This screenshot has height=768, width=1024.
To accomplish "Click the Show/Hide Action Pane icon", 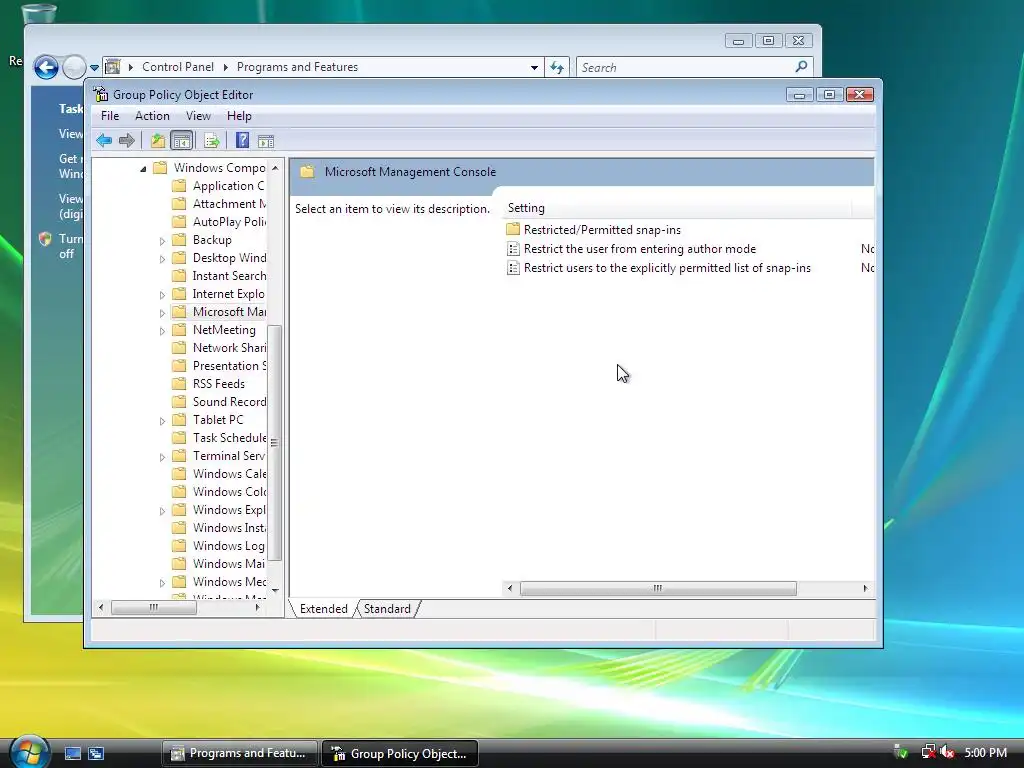I will pyautogui.click(x=266, y=141).
